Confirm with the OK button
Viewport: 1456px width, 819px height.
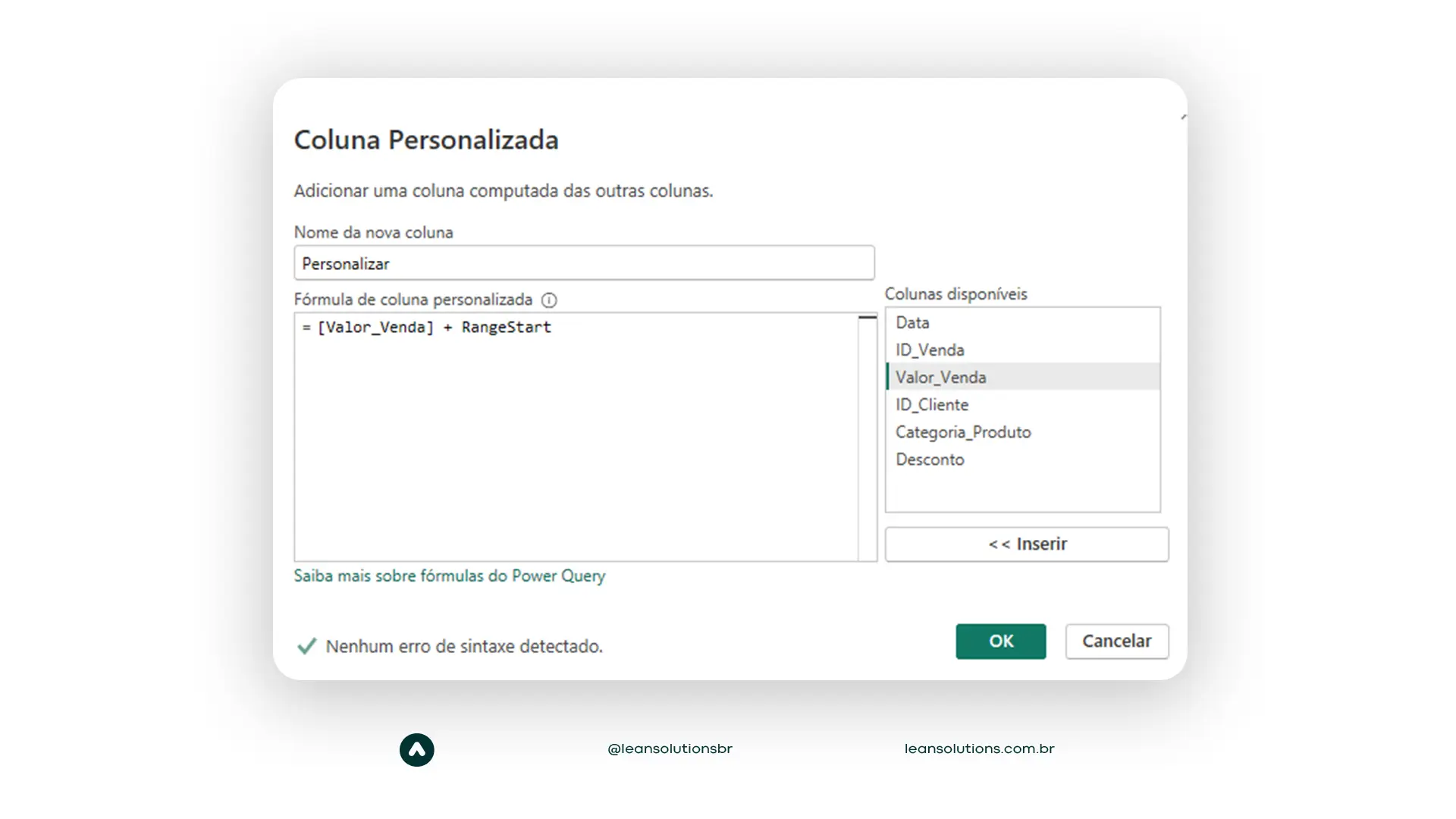1001,642
